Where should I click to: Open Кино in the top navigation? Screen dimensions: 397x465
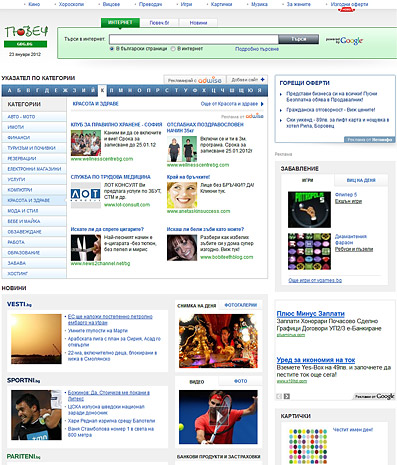[x=34, y=4]
